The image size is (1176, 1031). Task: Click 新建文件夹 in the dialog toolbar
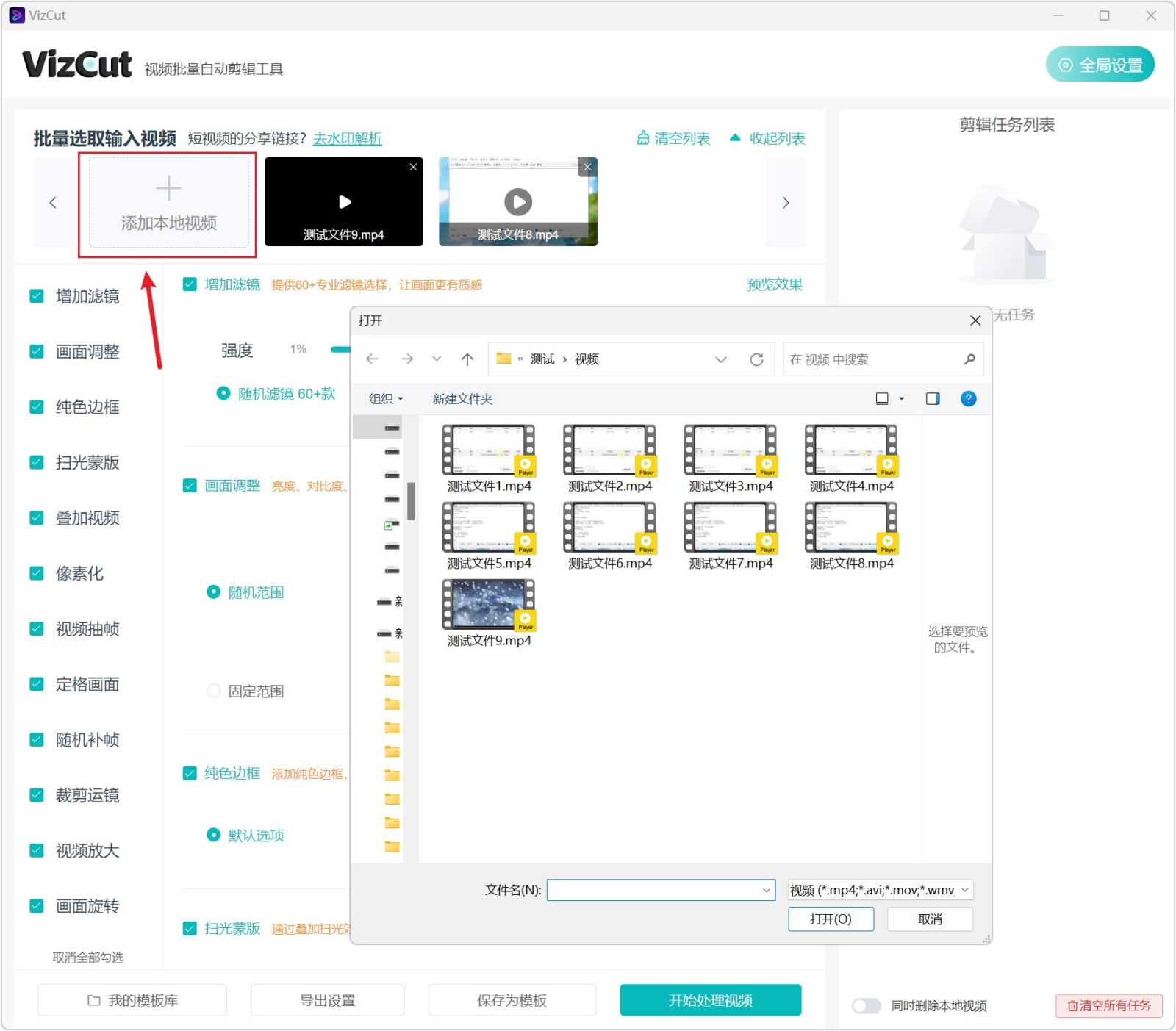pyautogui.click(x=462, y=398)
